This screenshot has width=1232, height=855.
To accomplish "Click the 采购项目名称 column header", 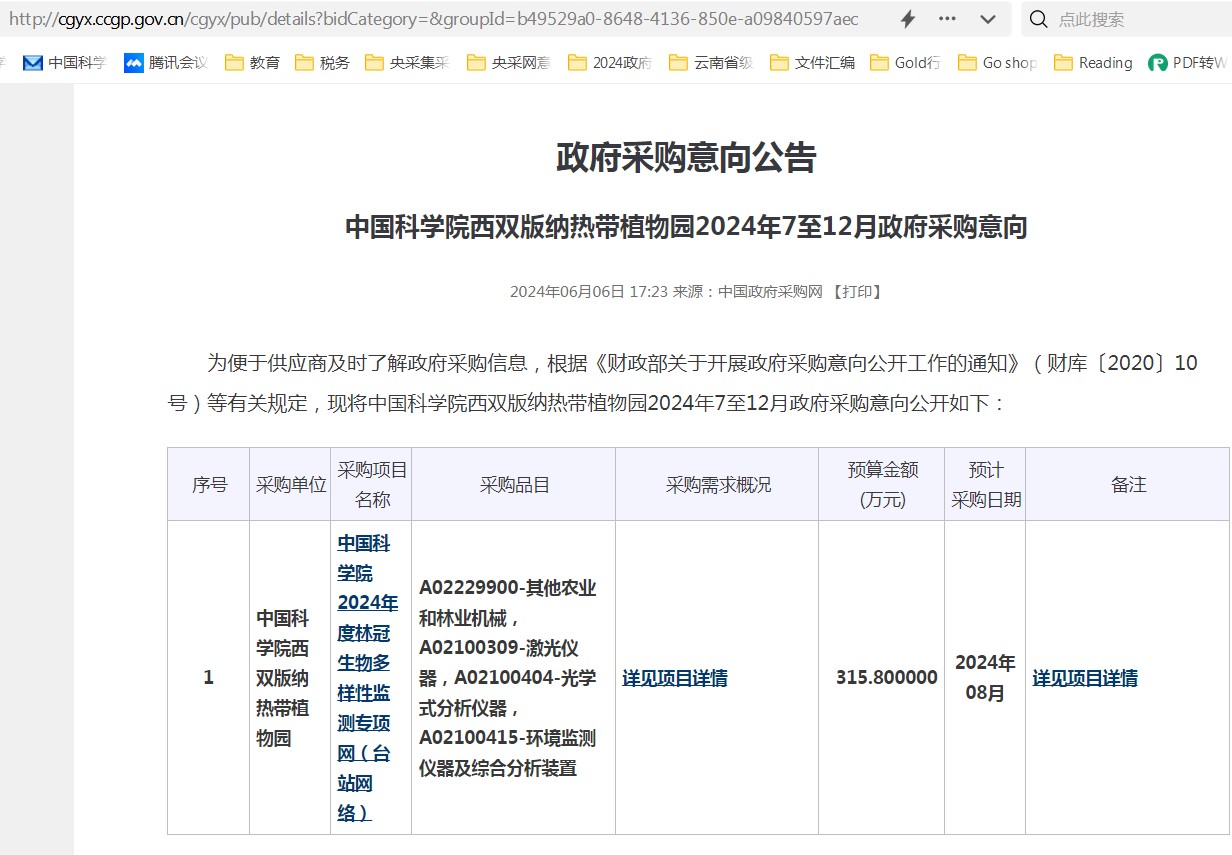I will (x=372, y=485).
